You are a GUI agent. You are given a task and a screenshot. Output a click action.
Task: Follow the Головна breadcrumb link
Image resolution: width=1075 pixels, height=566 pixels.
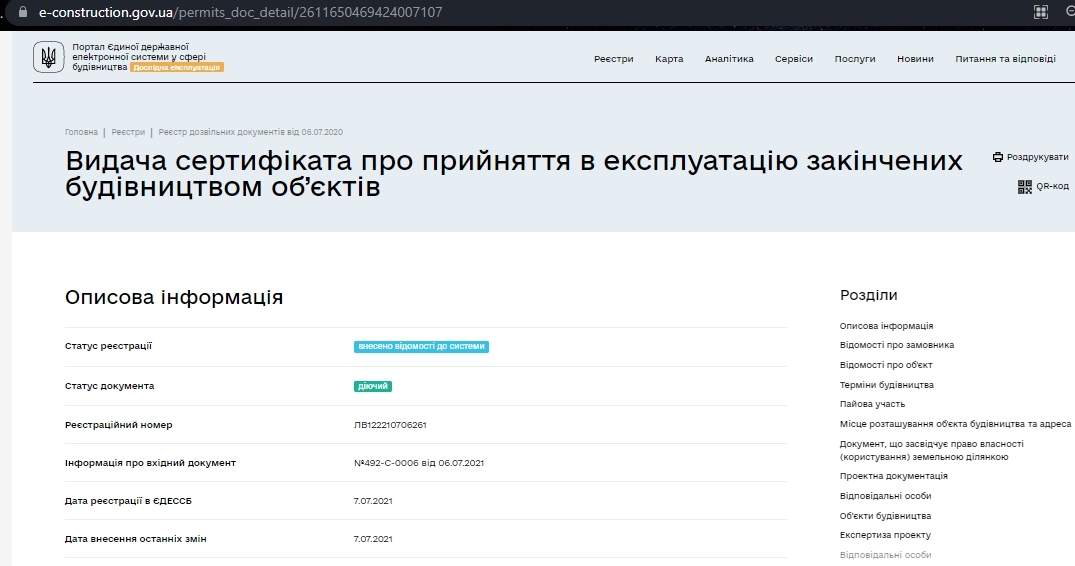point(82,132)
